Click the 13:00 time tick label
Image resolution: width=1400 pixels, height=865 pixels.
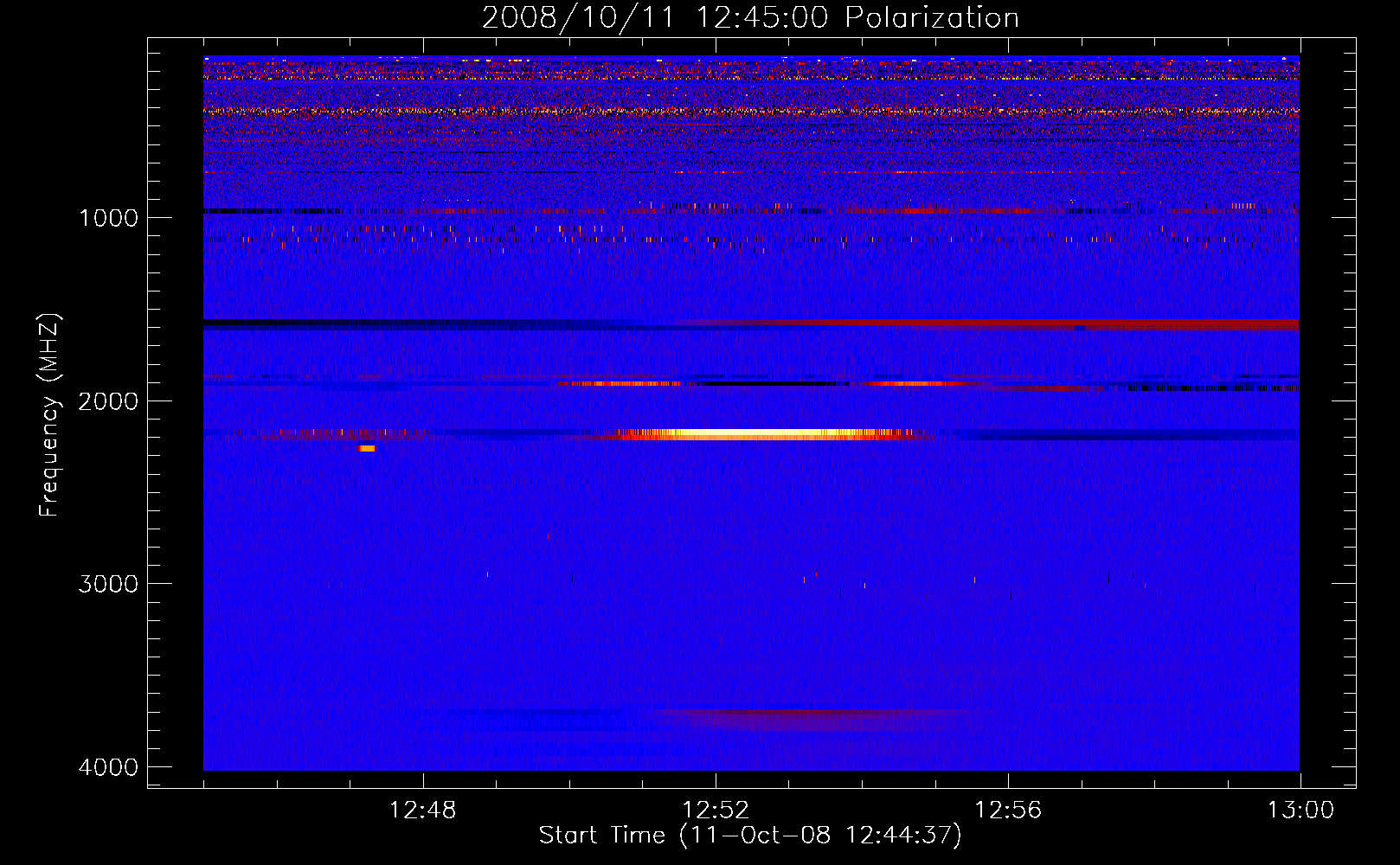(x=1300, y=811)
